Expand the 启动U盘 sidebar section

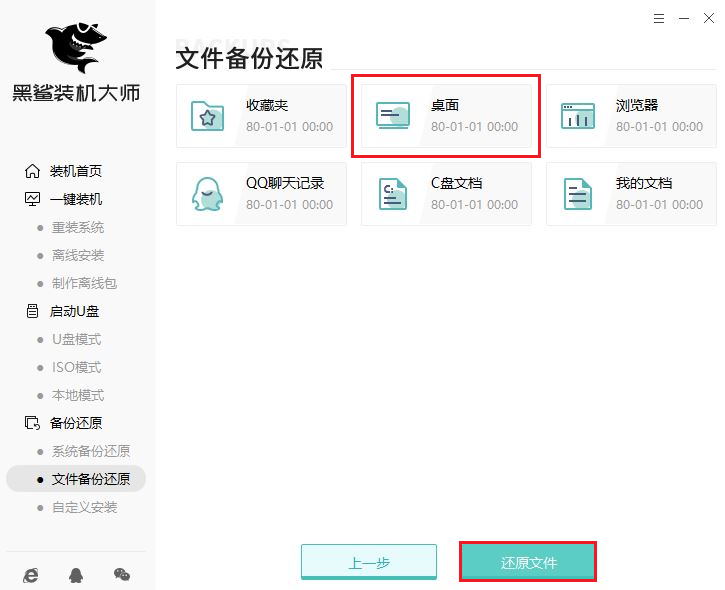[74, 311]
